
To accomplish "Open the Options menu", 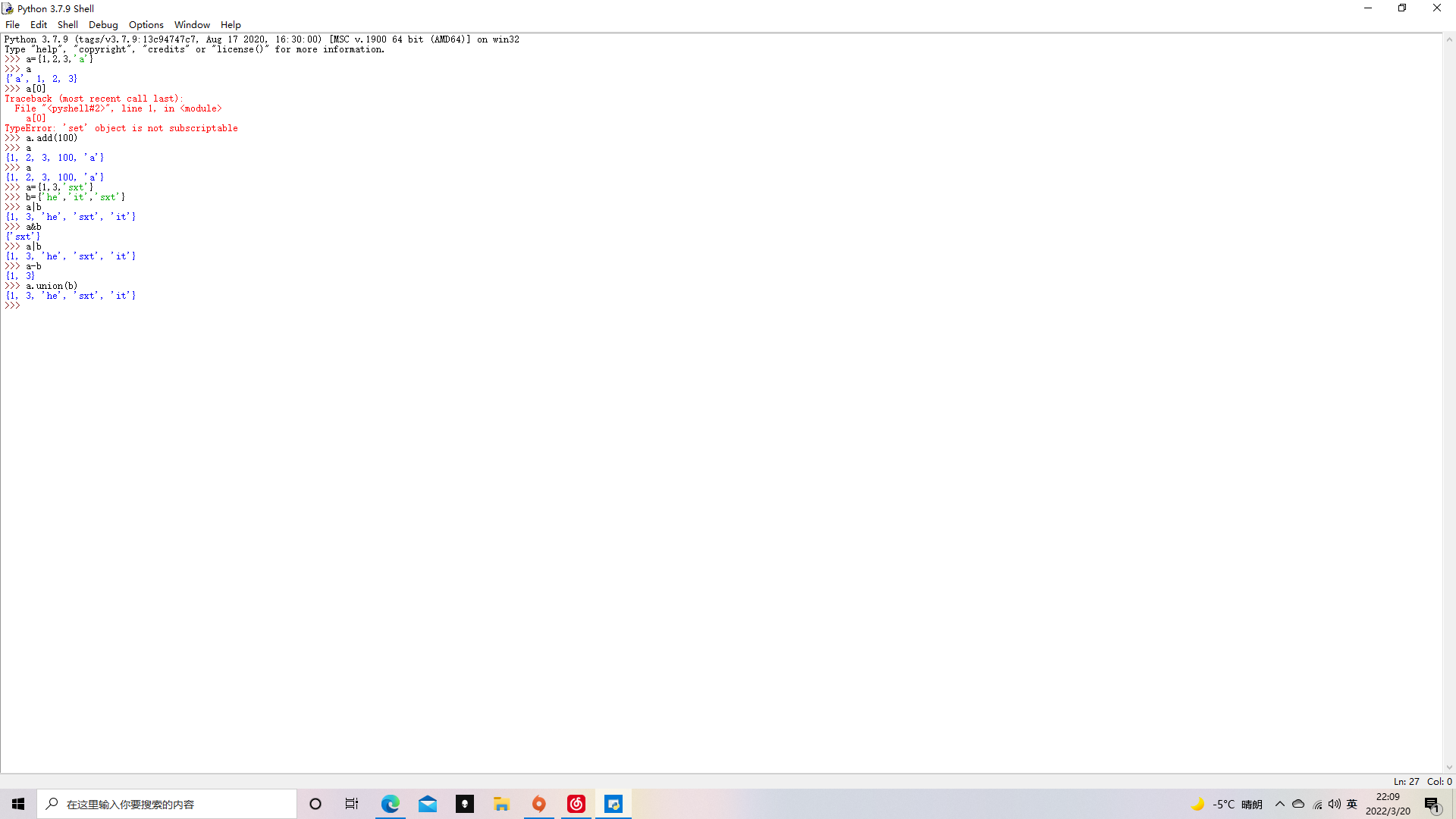I will click(146, 24).
